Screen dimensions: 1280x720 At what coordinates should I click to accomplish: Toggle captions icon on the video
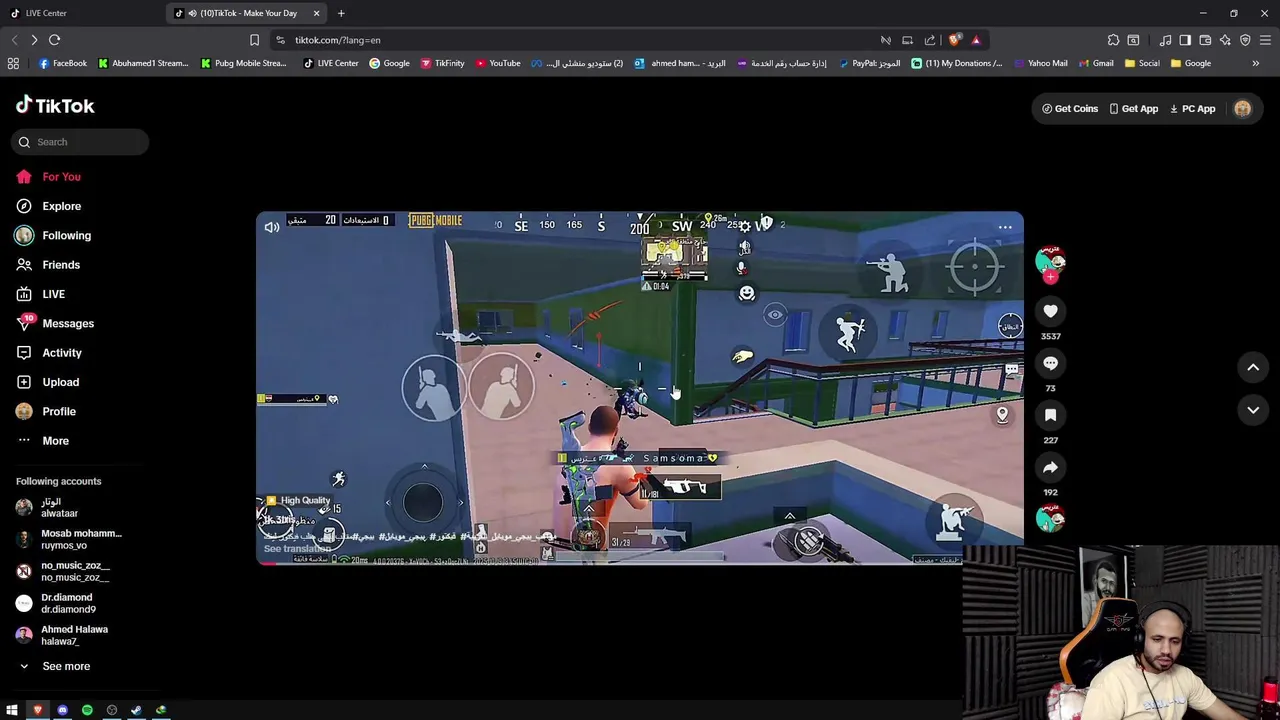point(1012,370)
